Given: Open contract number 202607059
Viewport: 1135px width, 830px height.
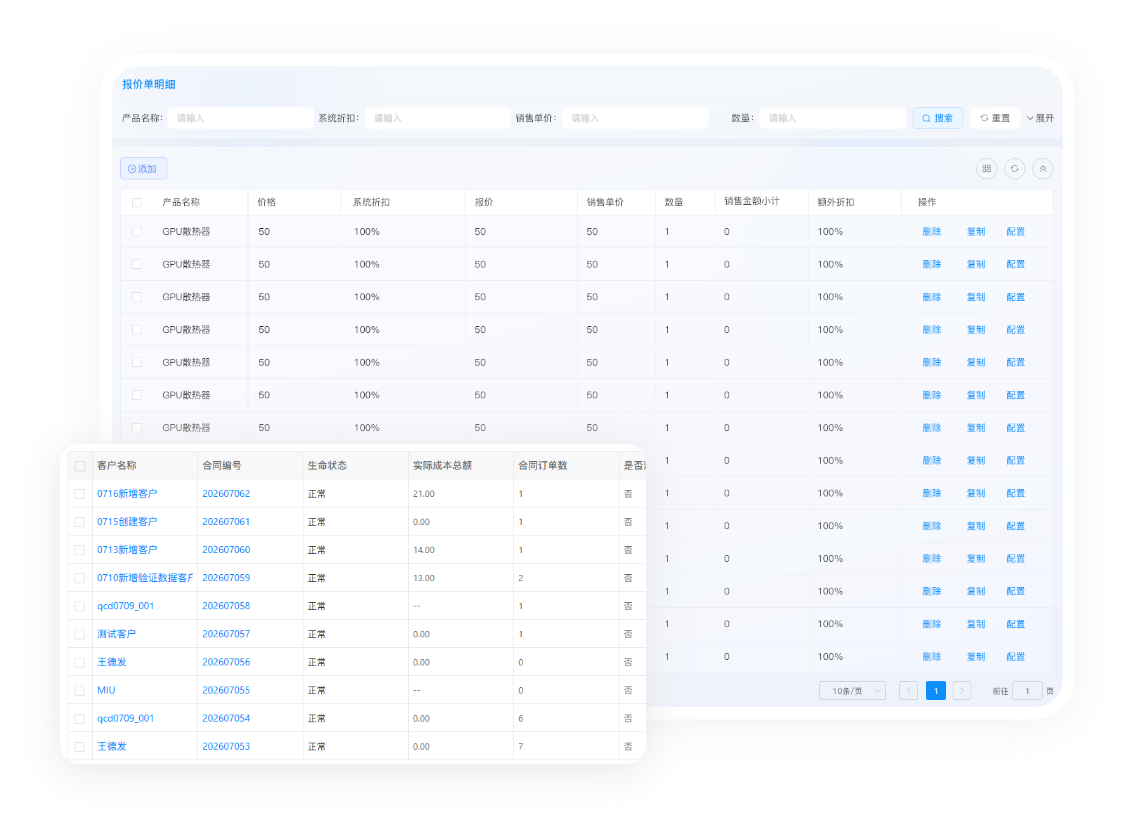Looking at the screenshot, I should (x=226, y=577).
